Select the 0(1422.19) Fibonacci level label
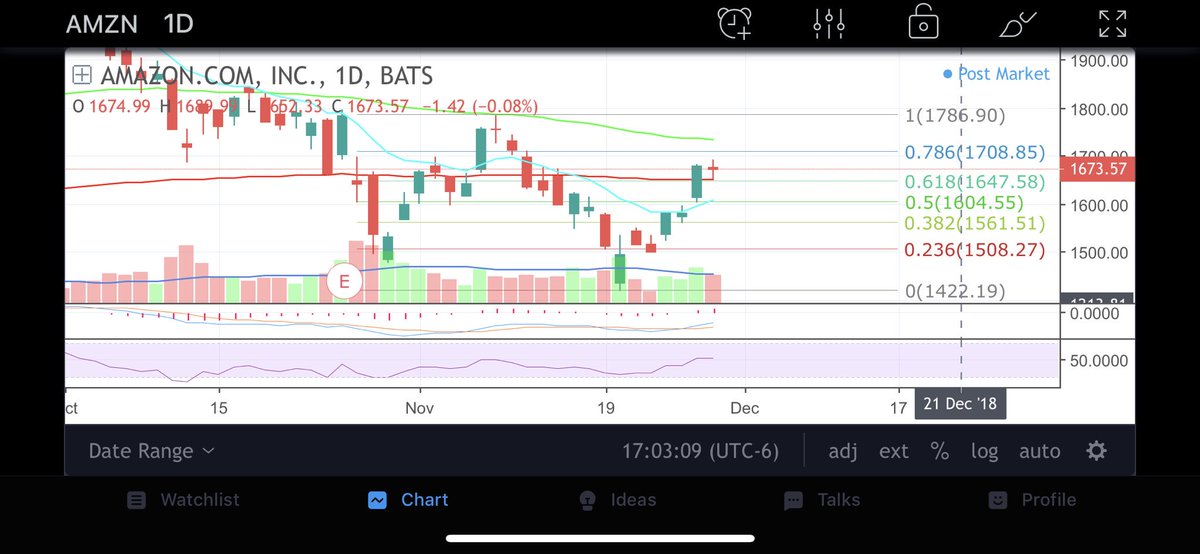Image resolution: width=1200 pixels, height=554 pixels. coord(954,291)
